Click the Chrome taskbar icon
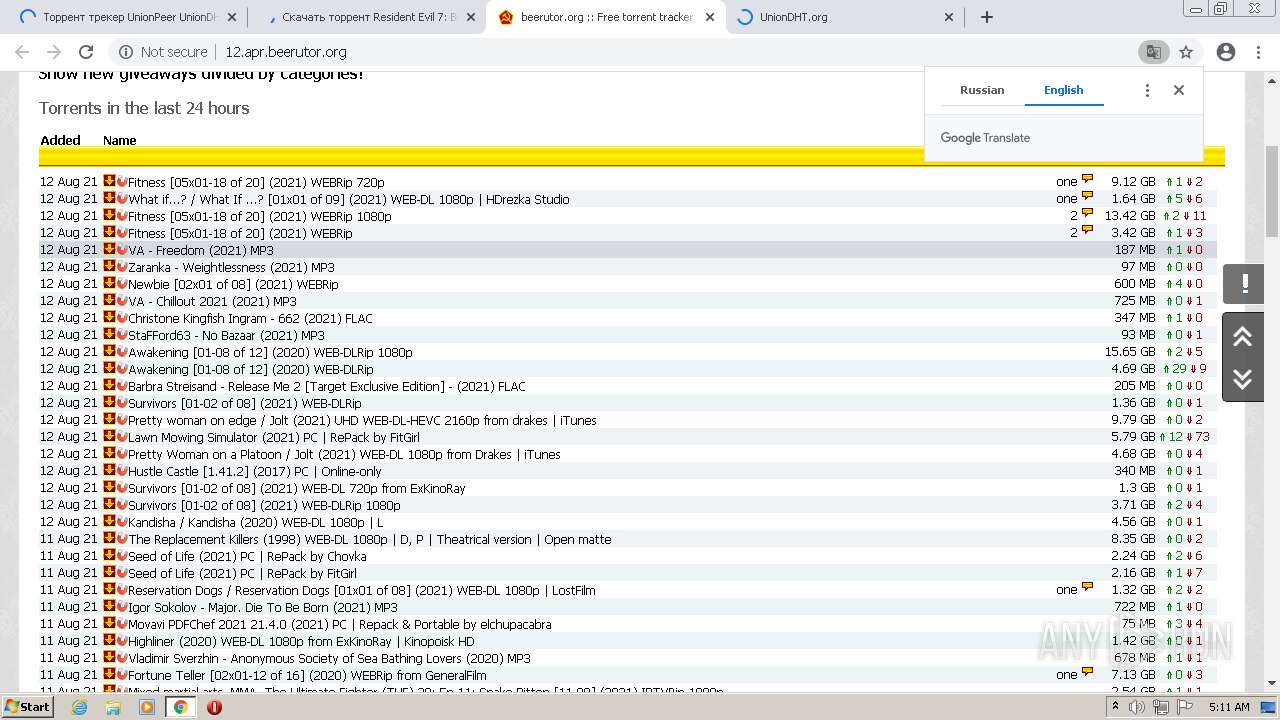Image resolution: width=1280 pixels, height=720 pixels. [x=180, y=707]
